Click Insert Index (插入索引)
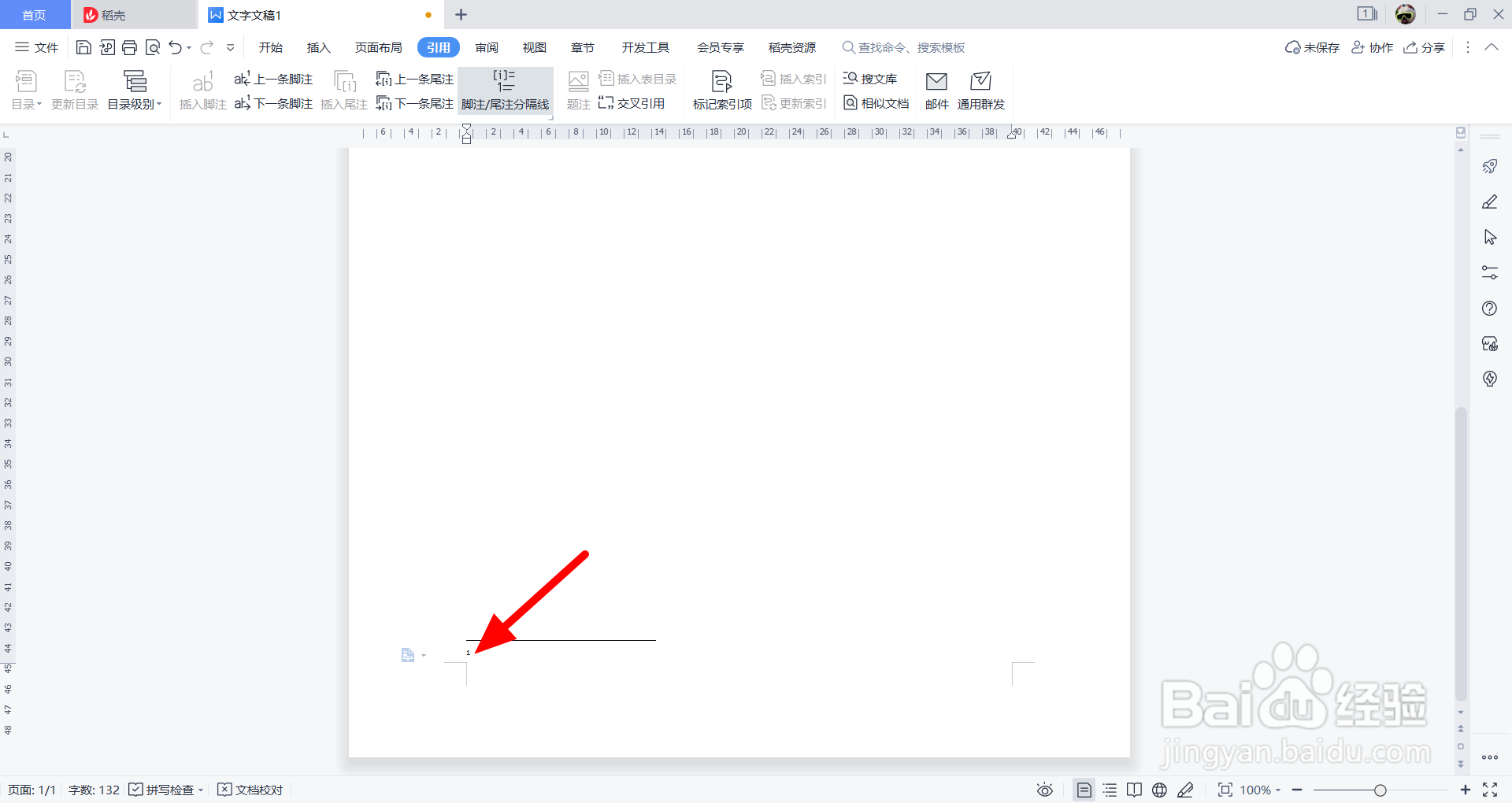The height and width of the screenshot is (803, 1512). pyautogui.click(x=794, y=79)
